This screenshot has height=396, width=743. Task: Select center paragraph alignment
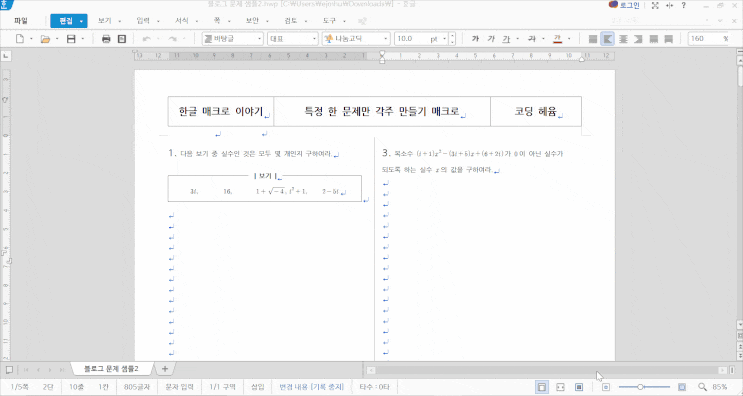tap(623, 39)
